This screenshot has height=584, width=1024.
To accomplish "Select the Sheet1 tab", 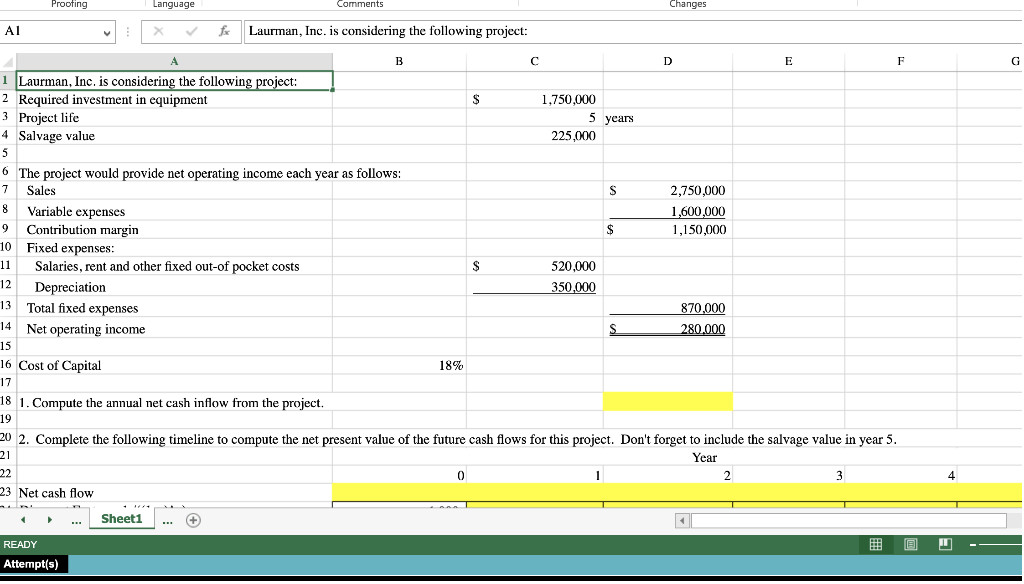I will point(121,519).
